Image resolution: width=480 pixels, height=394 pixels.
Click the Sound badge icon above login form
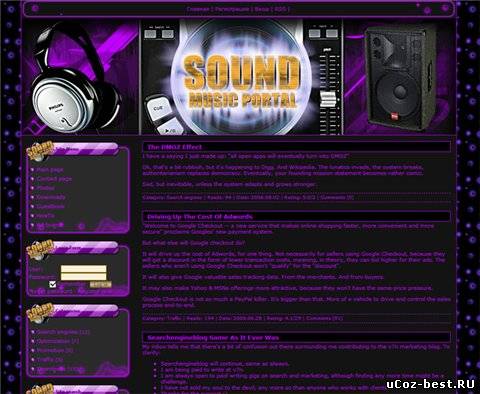pos(40,248)
